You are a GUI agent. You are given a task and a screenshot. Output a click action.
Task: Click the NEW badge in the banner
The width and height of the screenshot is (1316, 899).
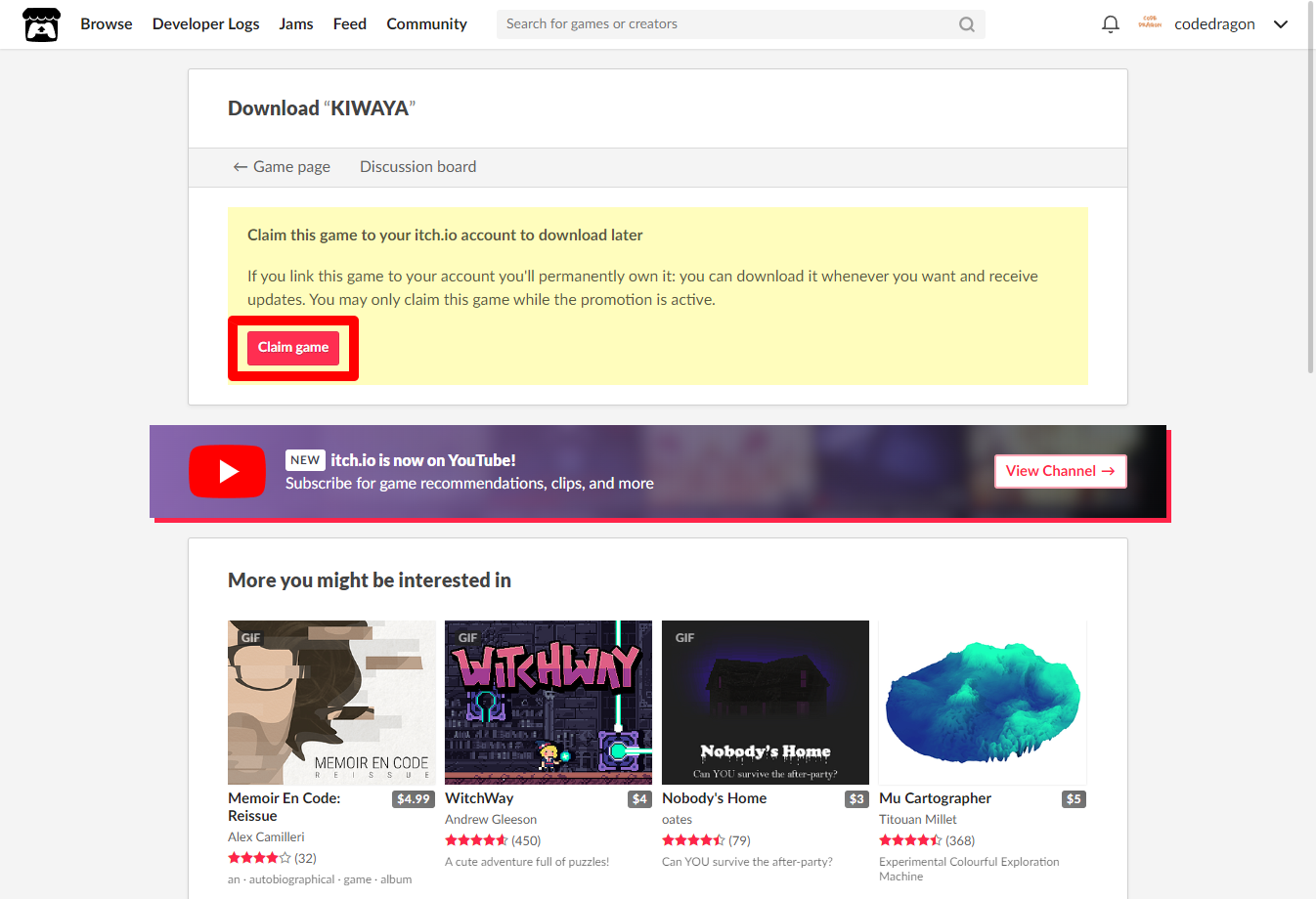(x=305, y=460)
